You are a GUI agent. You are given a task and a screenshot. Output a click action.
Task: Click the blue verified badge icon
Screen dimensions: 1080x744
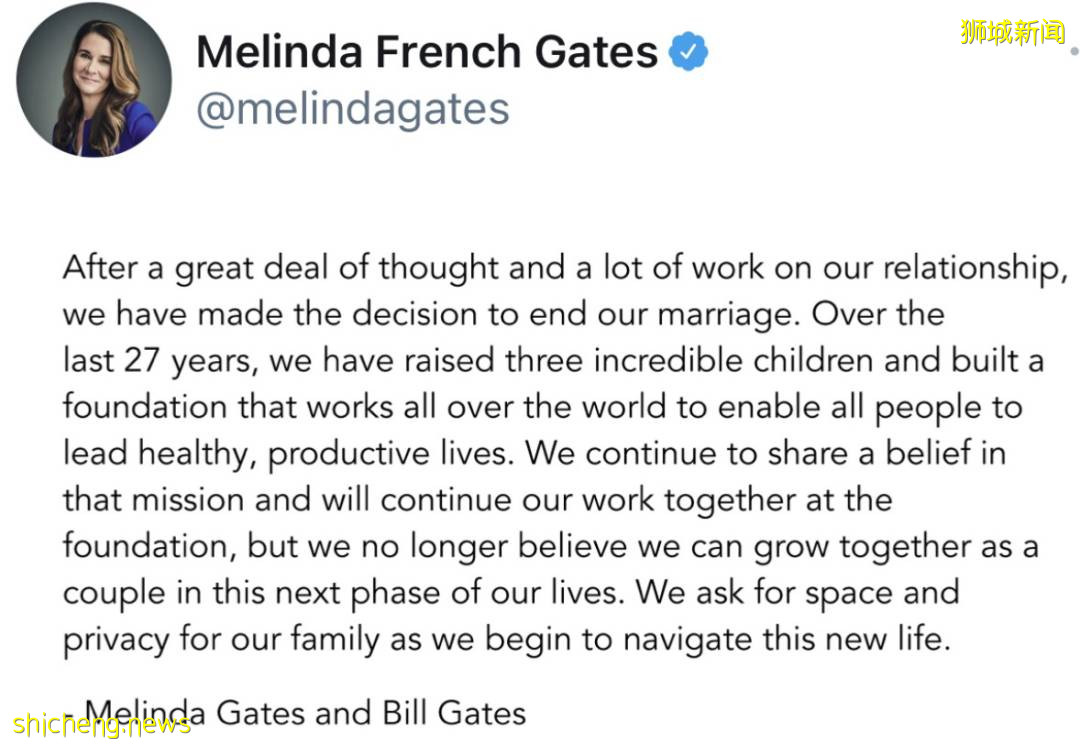[688, 52]
